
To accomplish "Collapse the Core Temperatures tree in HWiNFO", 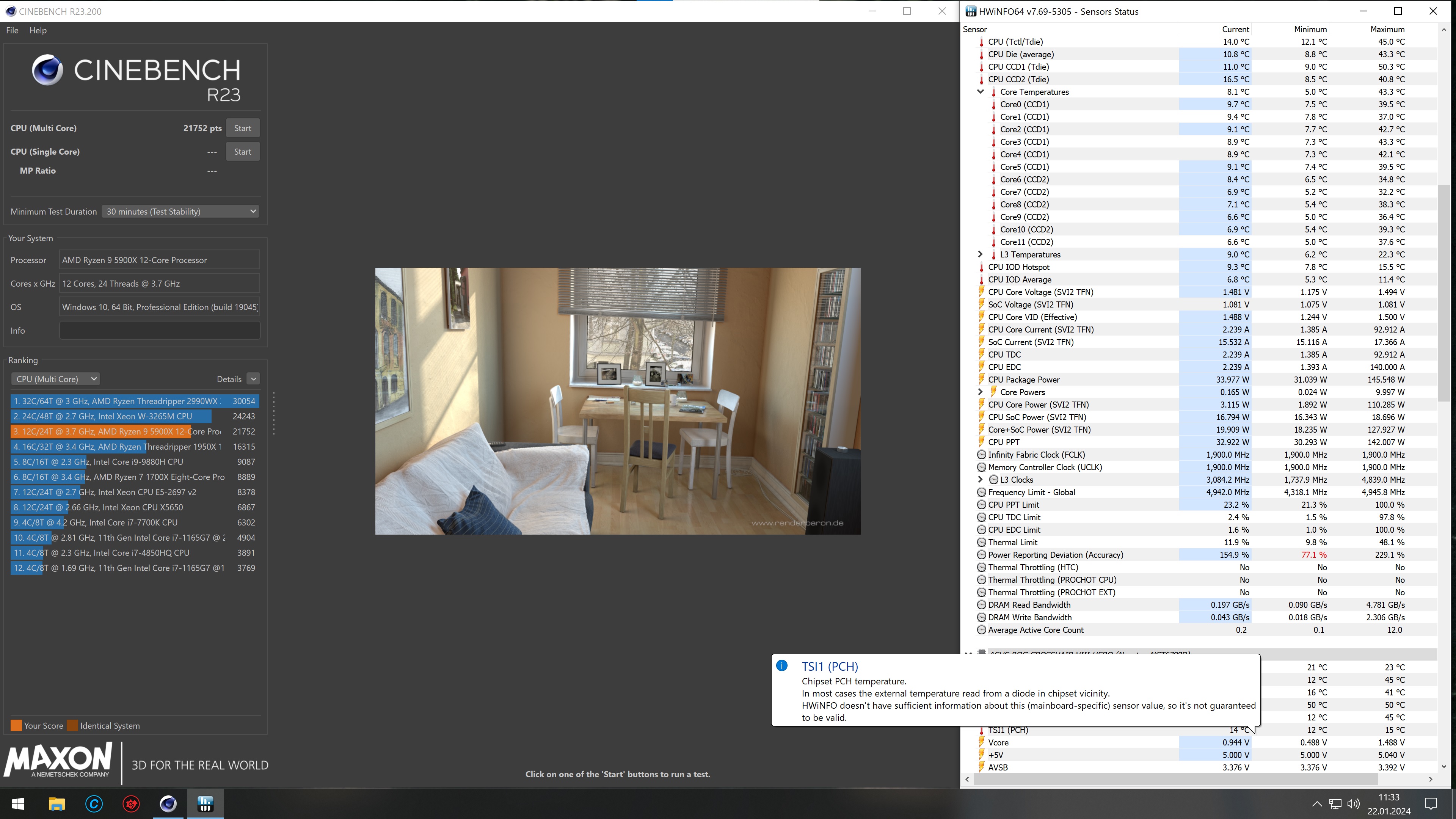I will click(981, 91).
